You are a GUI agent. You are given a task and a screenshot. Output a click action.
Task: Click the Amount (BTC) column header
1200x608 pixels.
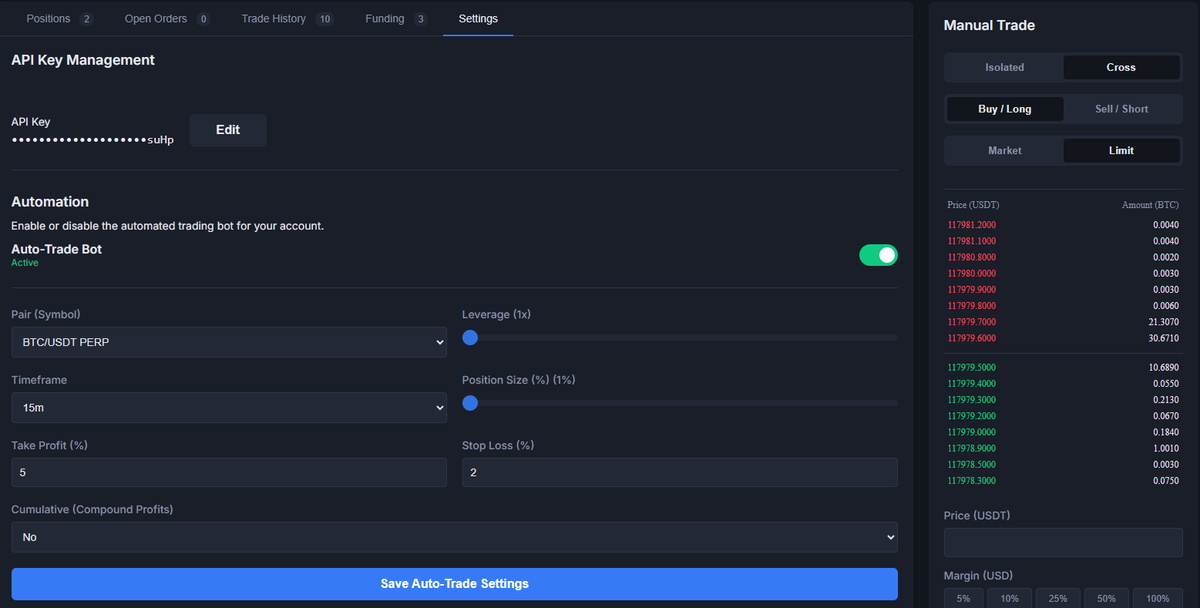click(x=1150, y=204)
